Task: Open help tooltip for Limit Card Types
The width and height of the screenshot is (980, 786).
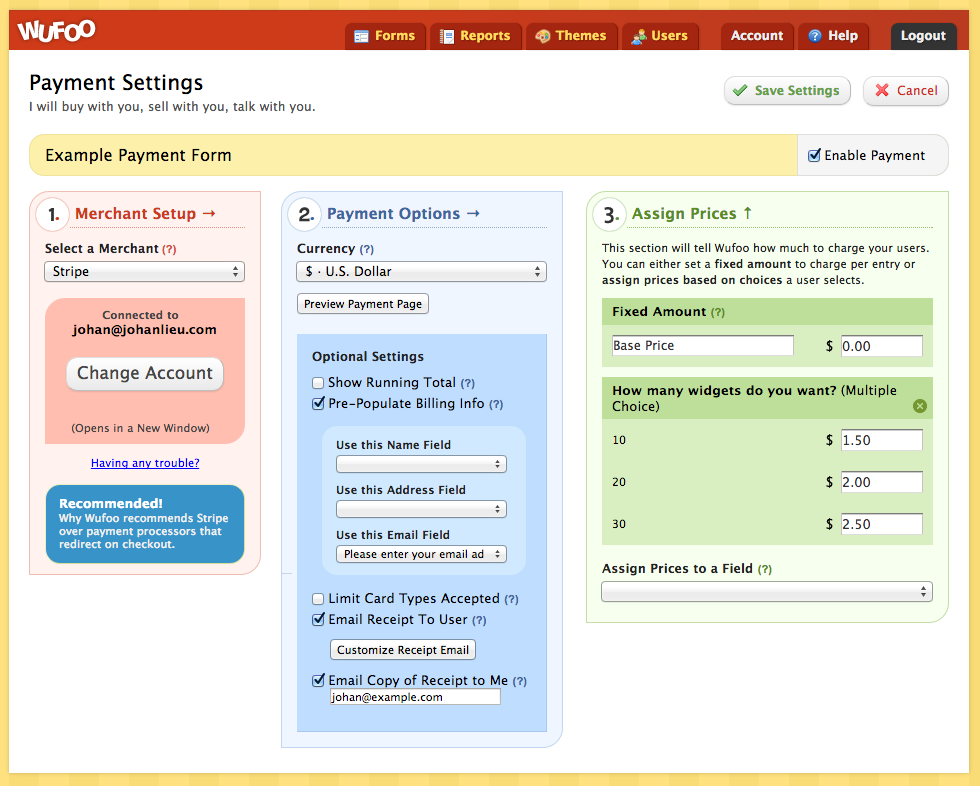Action: pos(511,599)
